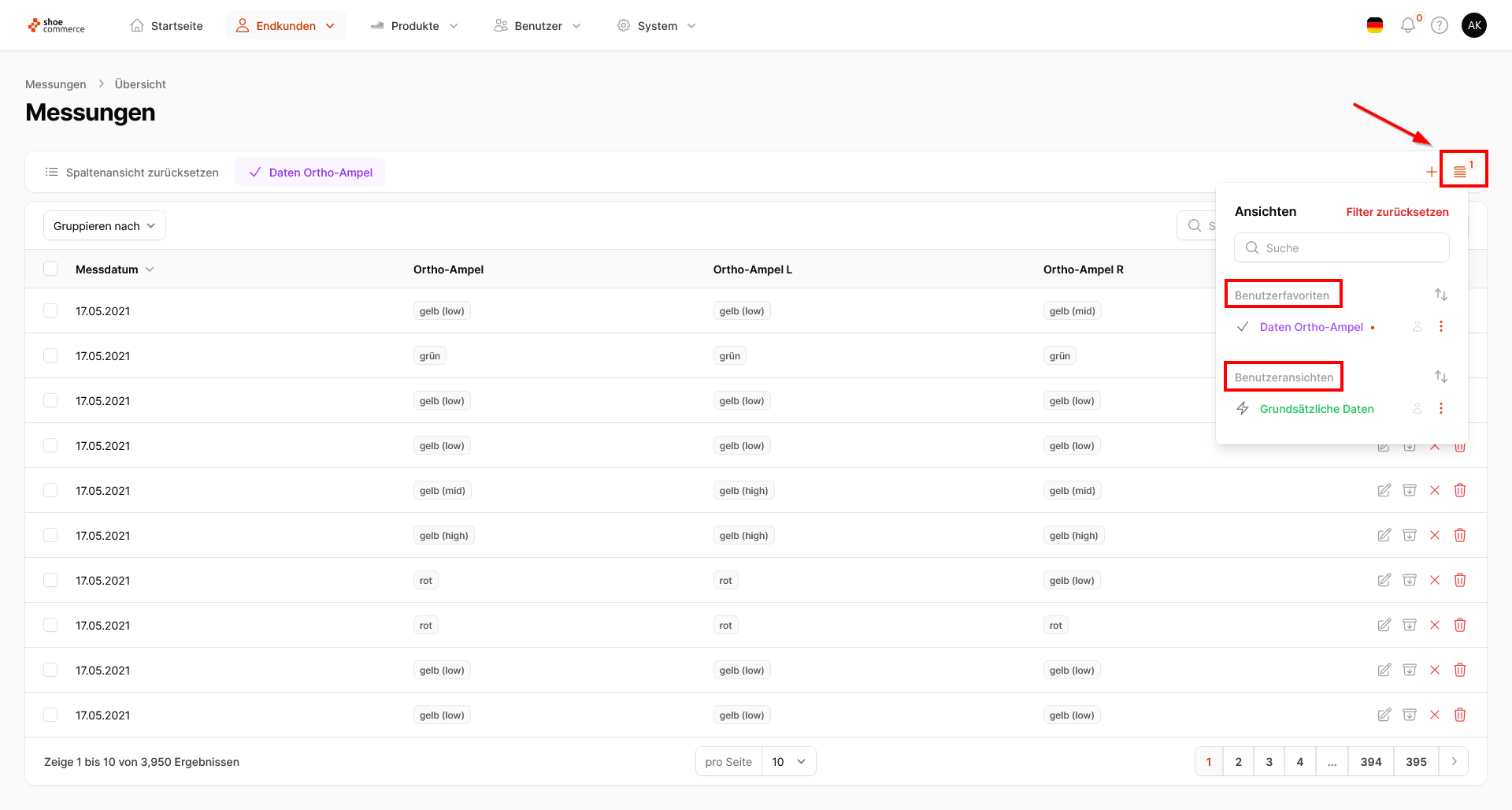Open the per-page count dropdown
The width and height of the screenshot is (1512, 810).
click(x=788, y=762)
